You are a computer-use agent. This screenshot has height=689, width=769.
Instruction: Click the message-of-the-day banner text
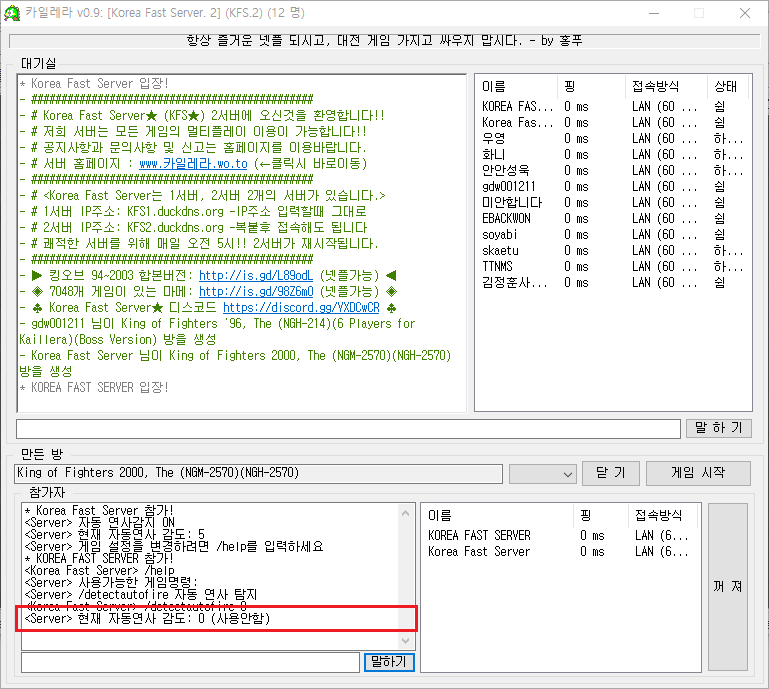click(x=384, y=41)
